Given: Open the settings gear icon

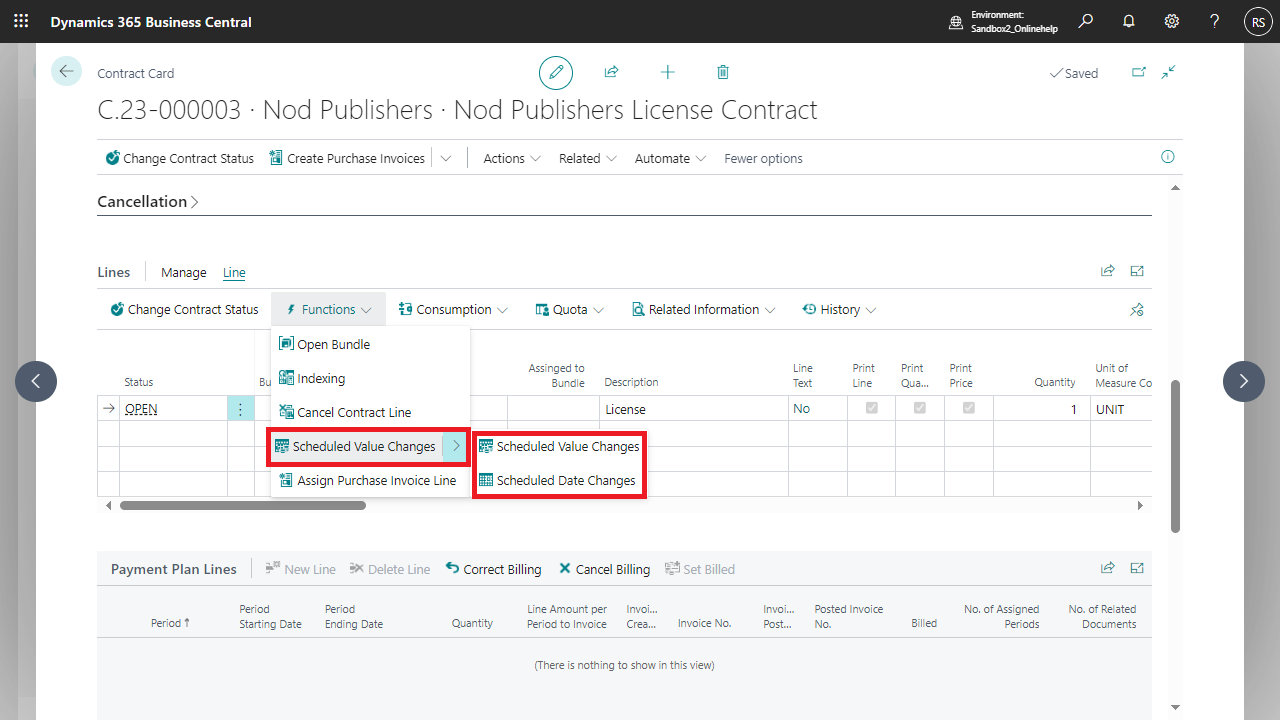Looking at the screenshot, I should 1171,21.
